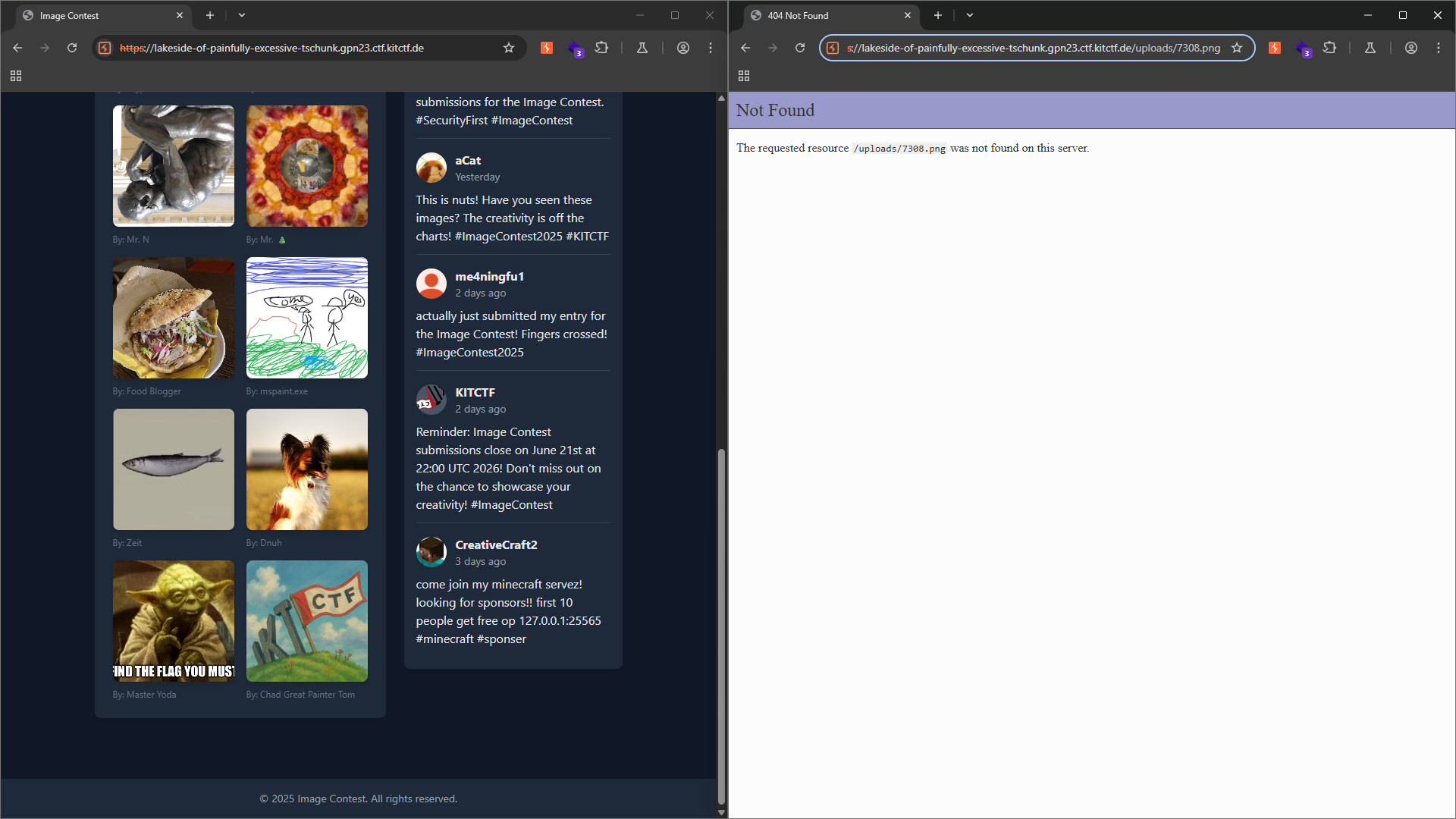Click the KITCTF username
The height and width of the screenshot is (819, 1456).
click(x=475, y=393)
